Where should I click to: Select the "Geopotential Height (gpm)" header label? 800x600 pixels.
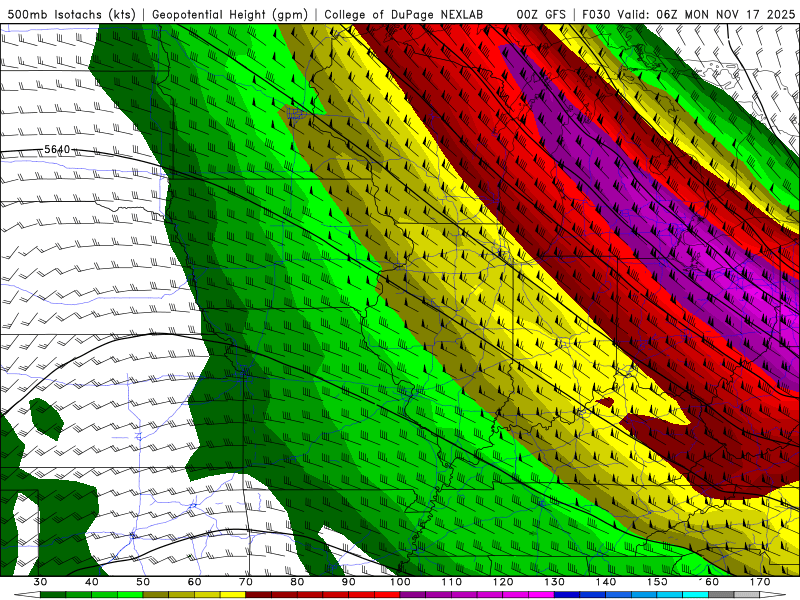pyautogui.click(x=230, y=14)
